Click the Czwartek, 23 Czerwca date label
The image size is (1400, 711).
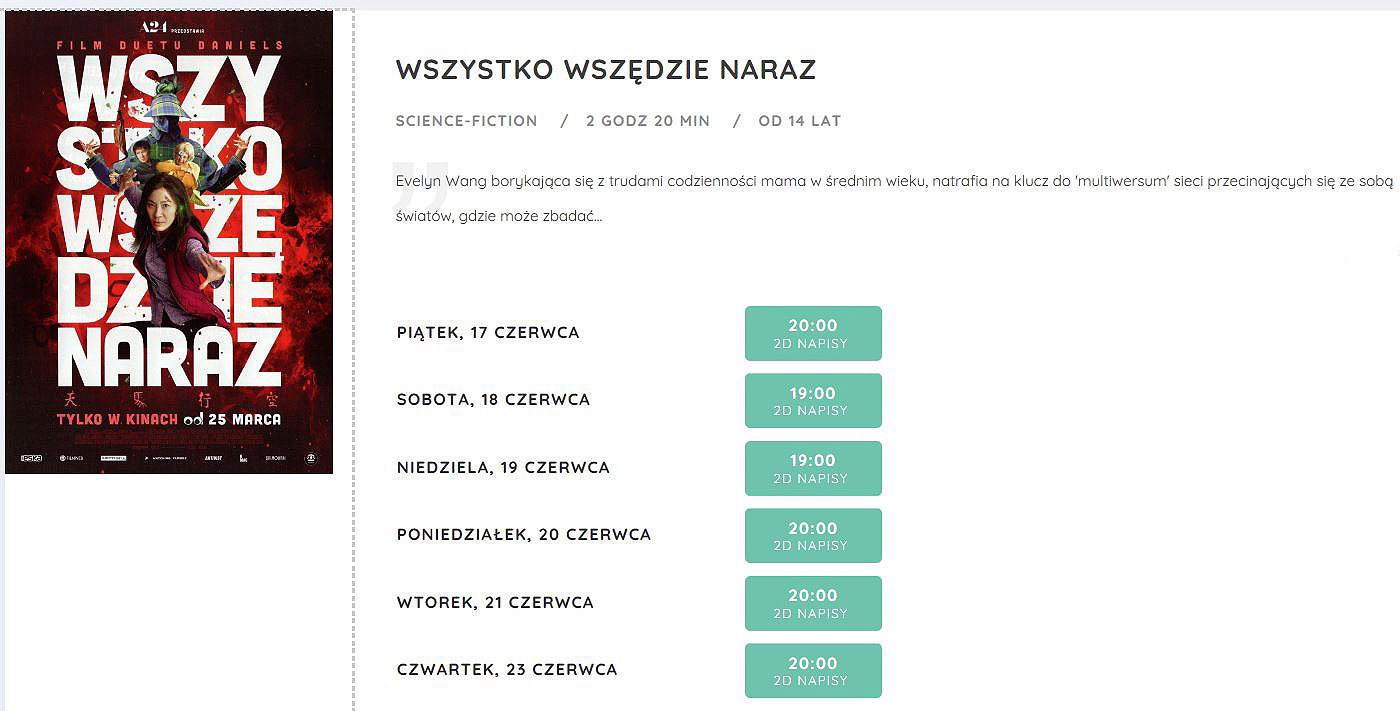pyautogui.click(x=507, y=669)
